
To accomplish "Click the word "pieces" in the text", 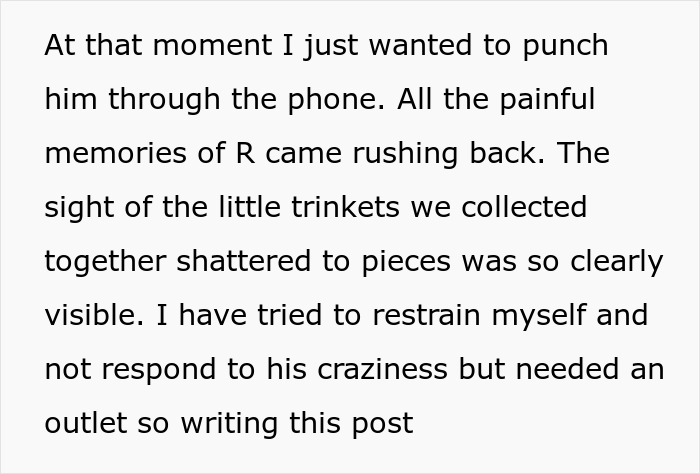I will pyautogui.click(x=406, y=262).
